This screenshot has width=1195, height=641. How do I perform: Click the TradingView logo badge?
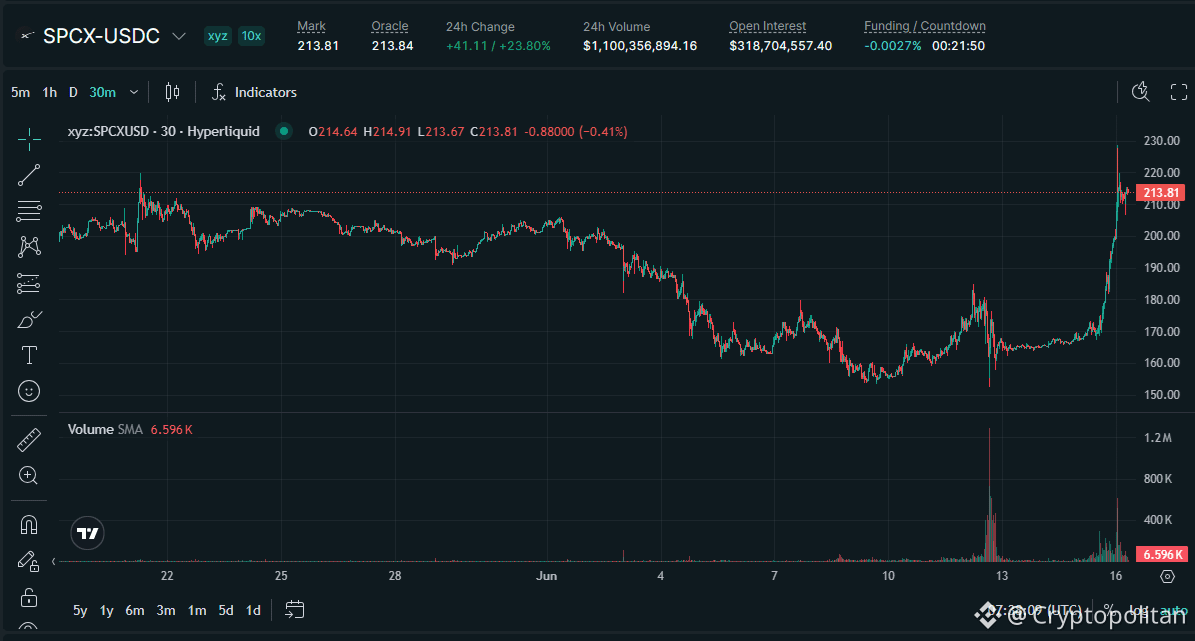click(88, 534)
